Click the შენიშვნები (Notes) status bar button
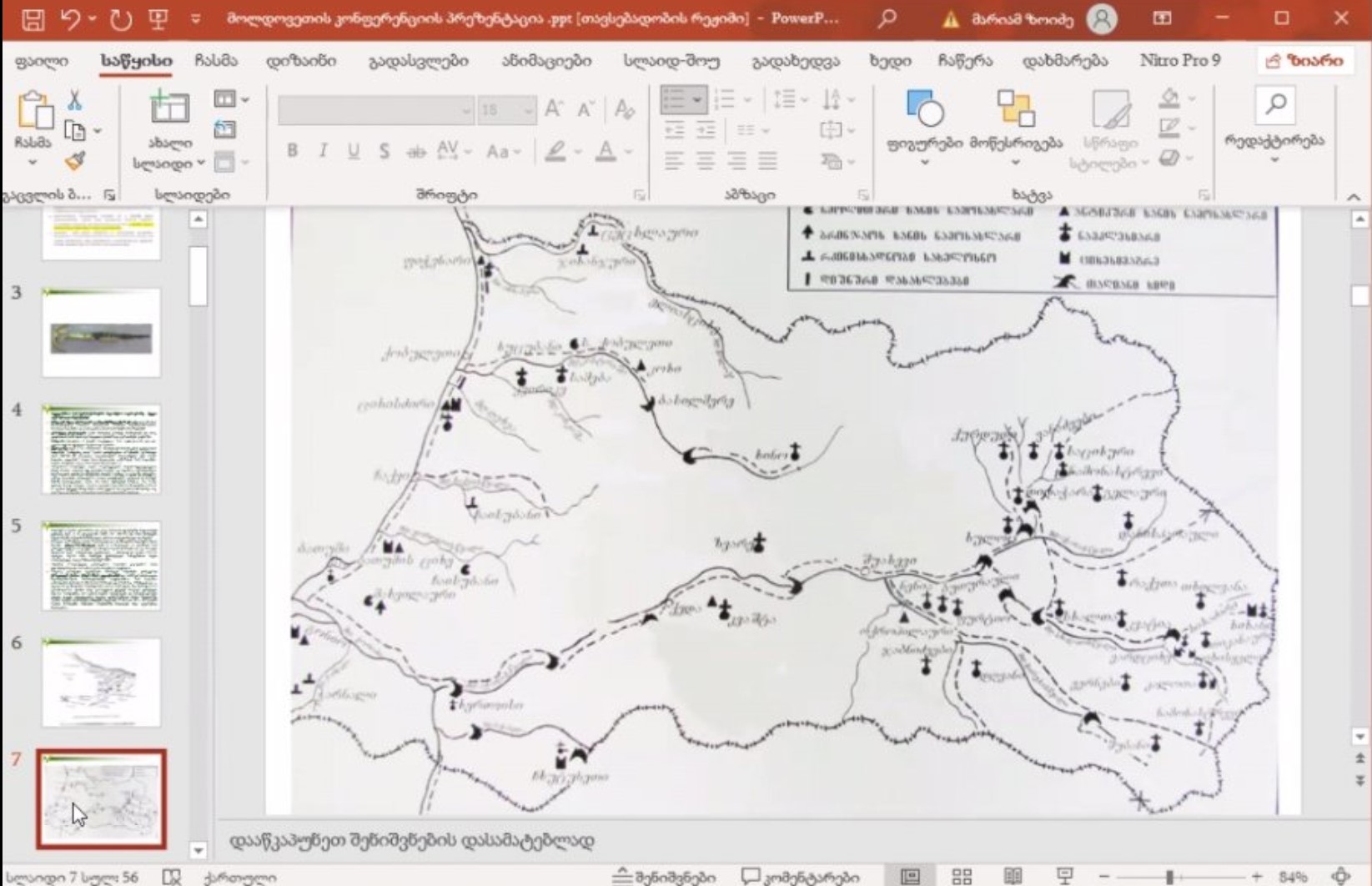The width and height of the screenshot is (1372, 886). click(x=665, y=877)
